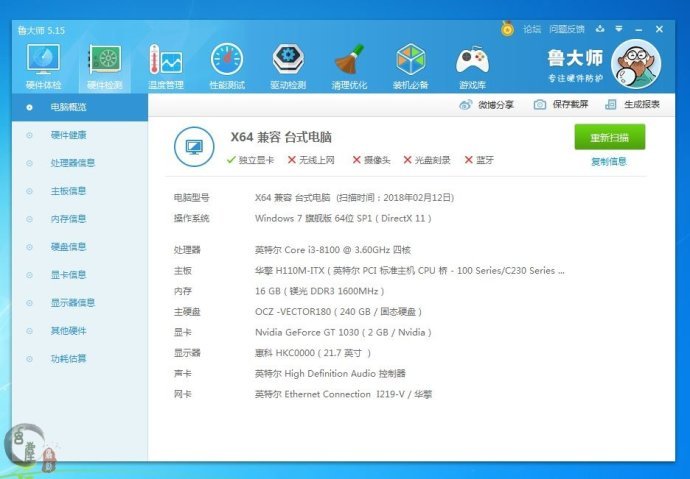Image resolution: width=690 pixels, height=479 pixels.
Task: Open the 论坛 forum link
Action: click(532, 29)
